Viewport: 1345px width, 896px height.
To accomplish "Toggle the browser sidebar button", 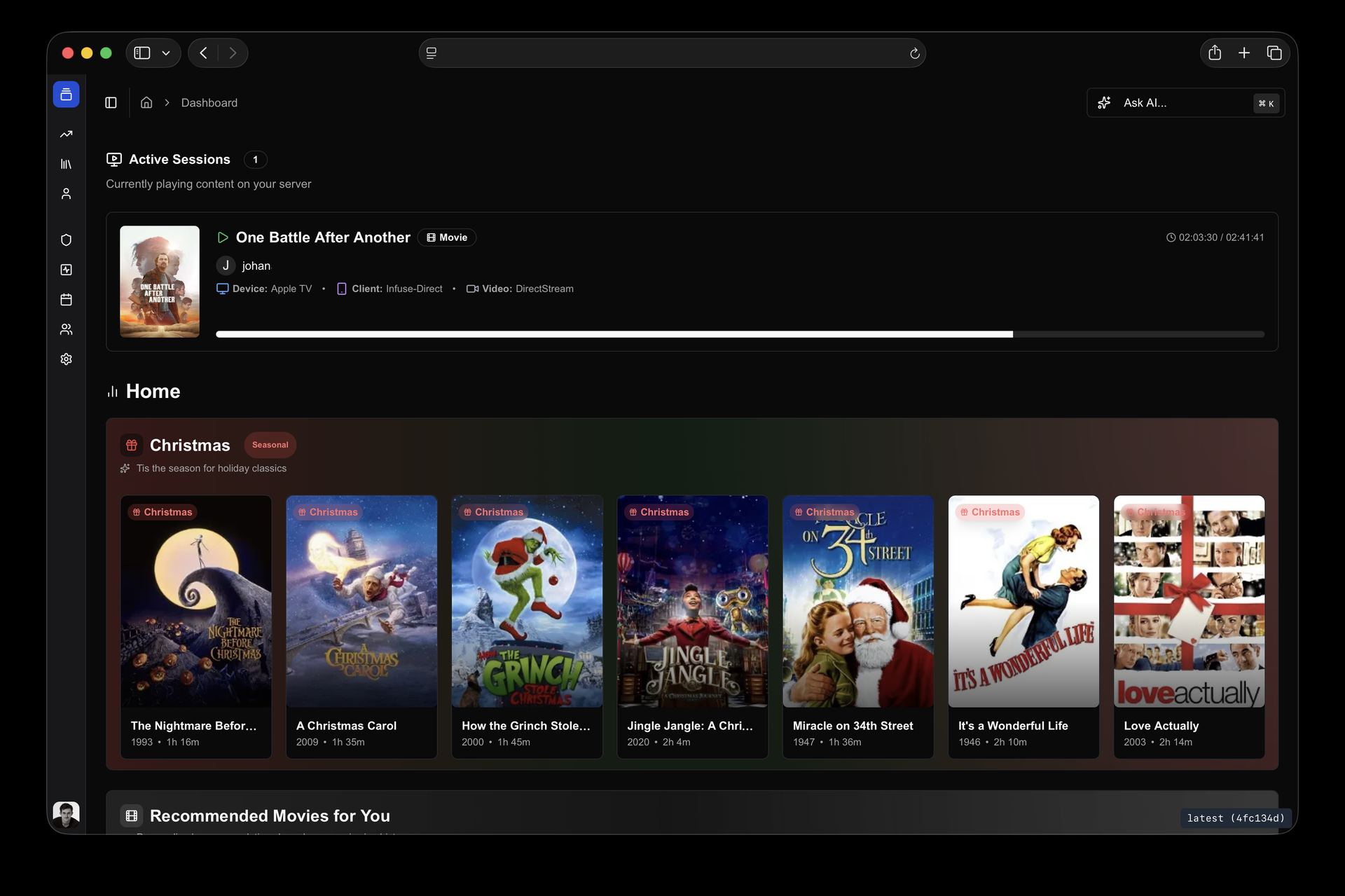I will tap(142, 53).
